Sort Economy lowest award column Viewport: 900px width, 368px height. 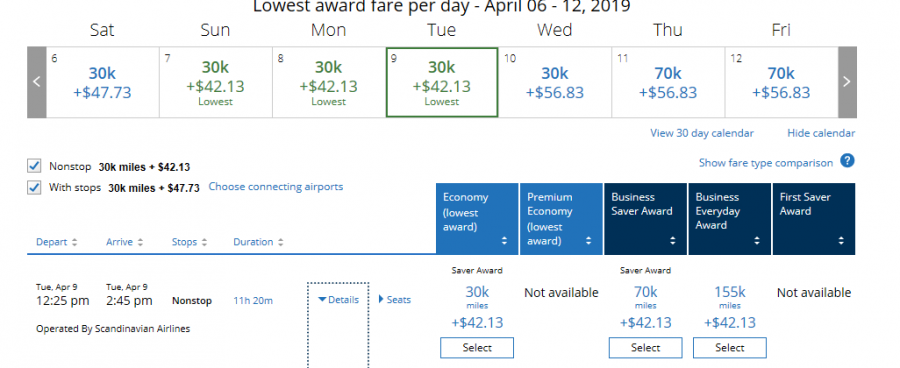pos(505,241)
